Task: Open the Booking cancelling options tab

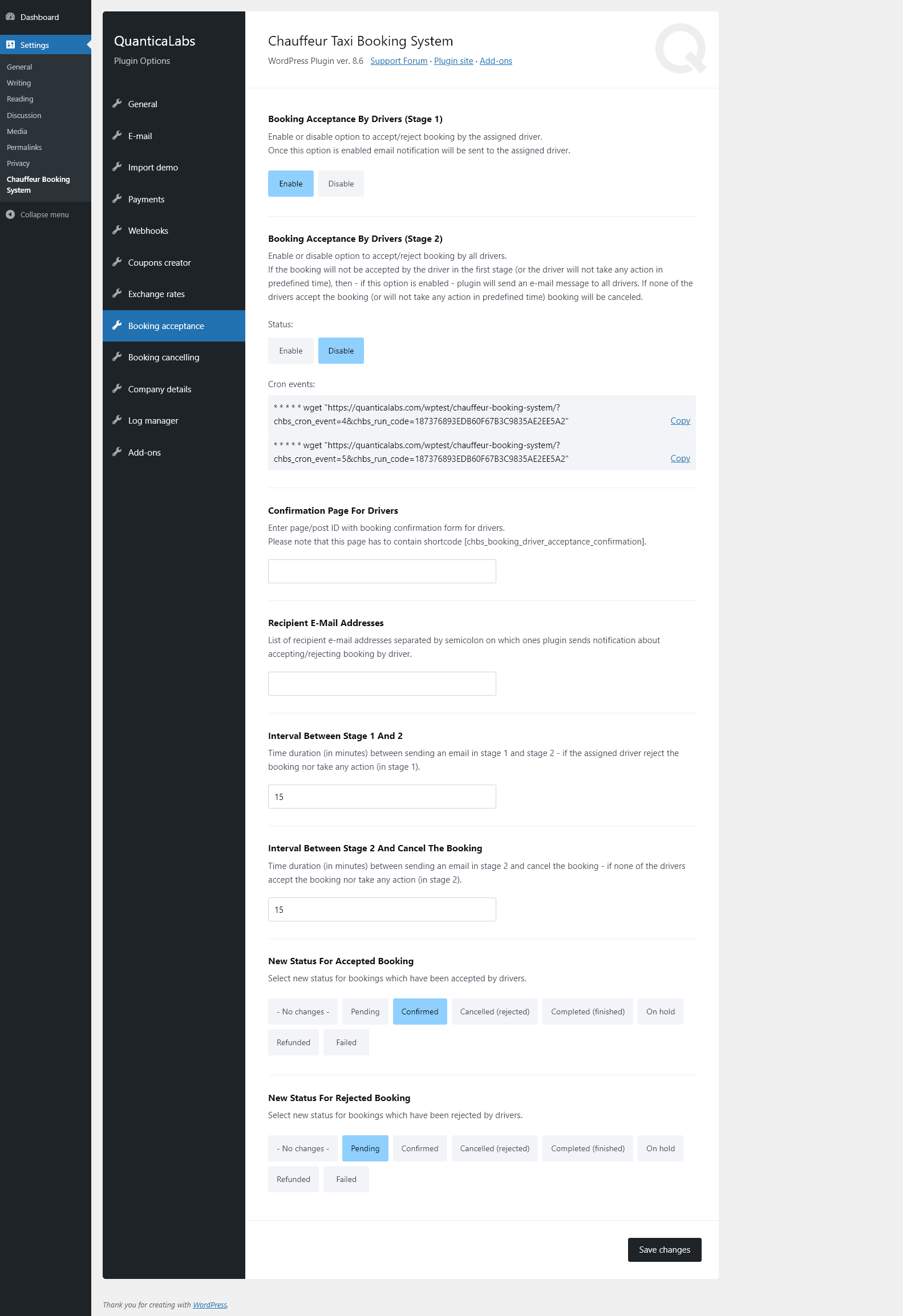Action: click(x=164, y=358)
